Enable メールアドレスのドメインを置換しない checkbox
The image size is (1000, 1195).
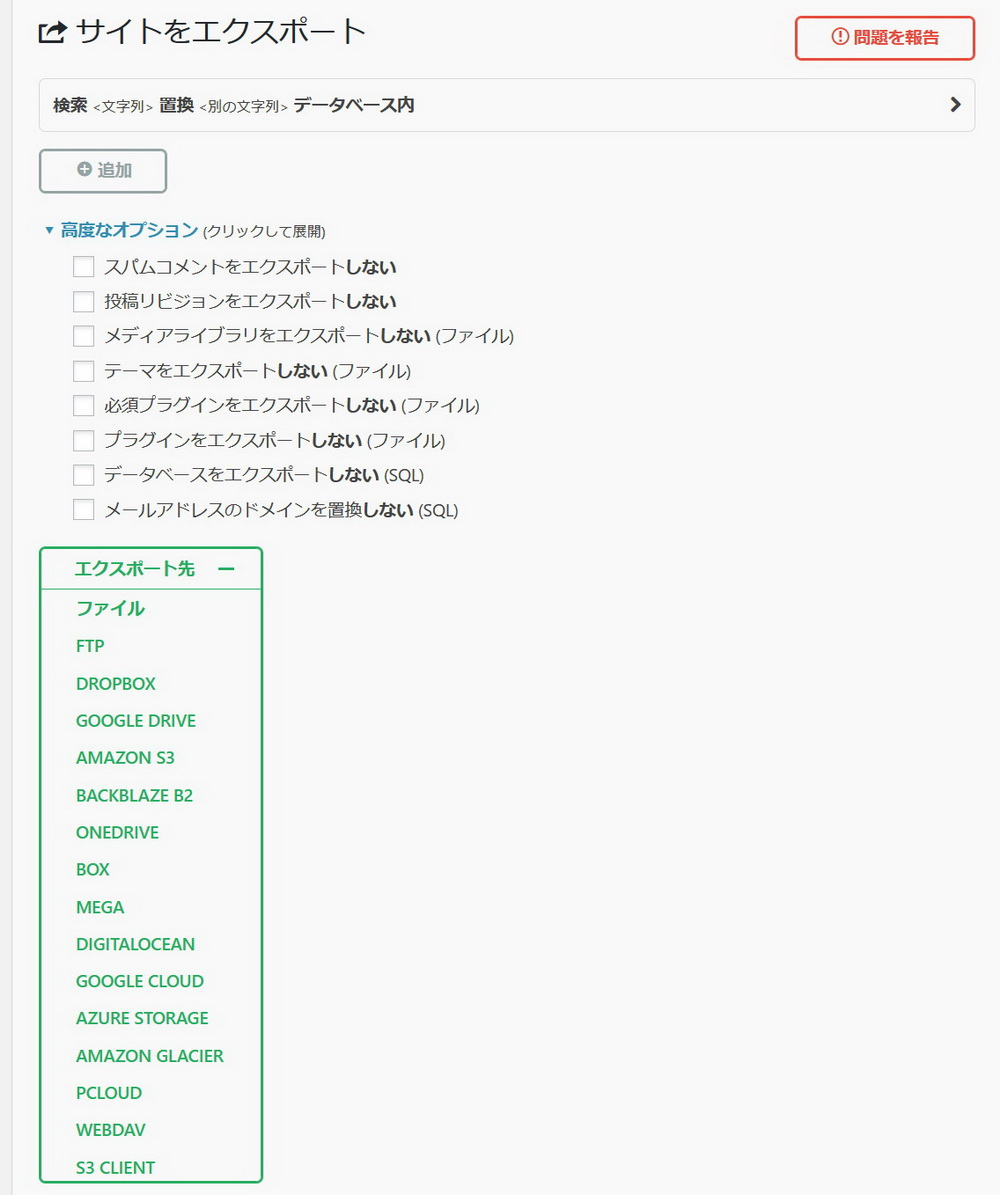pos(84,510)
